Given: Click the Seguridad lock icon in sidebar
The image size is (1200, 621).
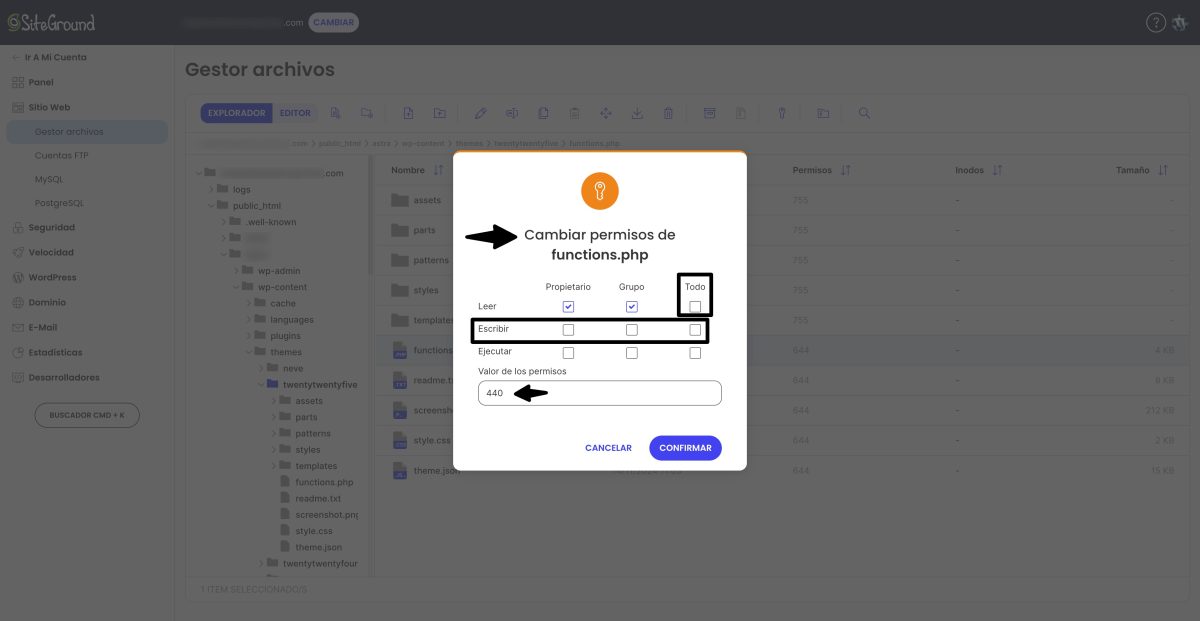Looking at the screenshot, I should click(x=18, y=227).
